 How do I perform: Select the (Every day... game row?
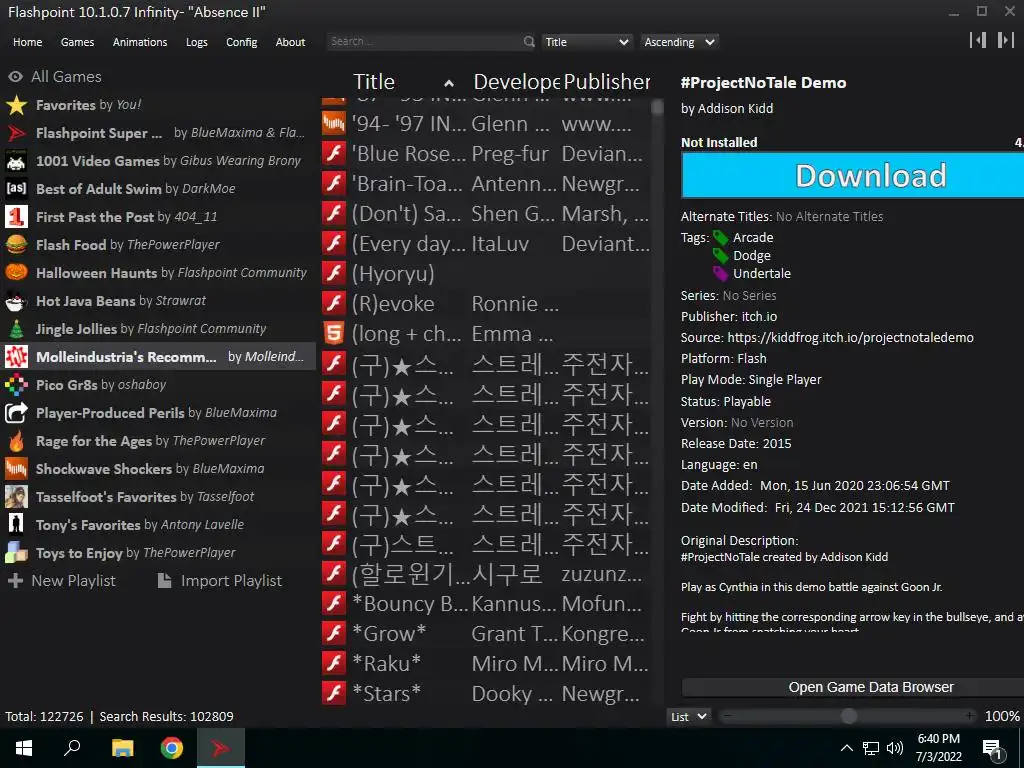click(485, 244)
